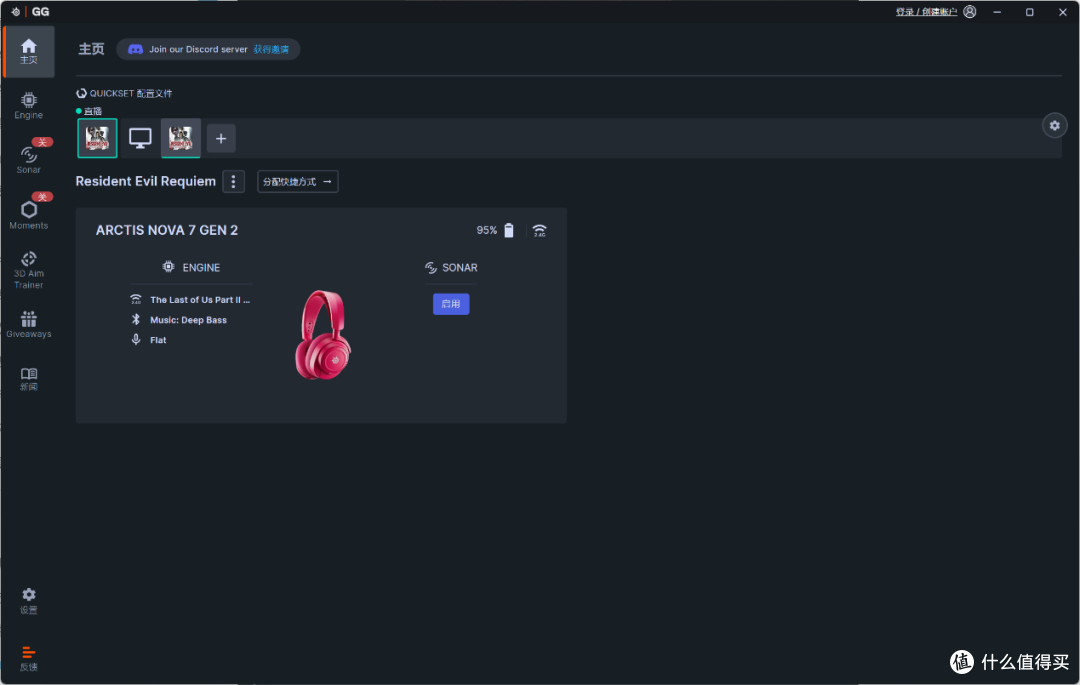The image size is (1080, 685).
Task: Open Engine in the sidebar
Action: coord(28,105)
